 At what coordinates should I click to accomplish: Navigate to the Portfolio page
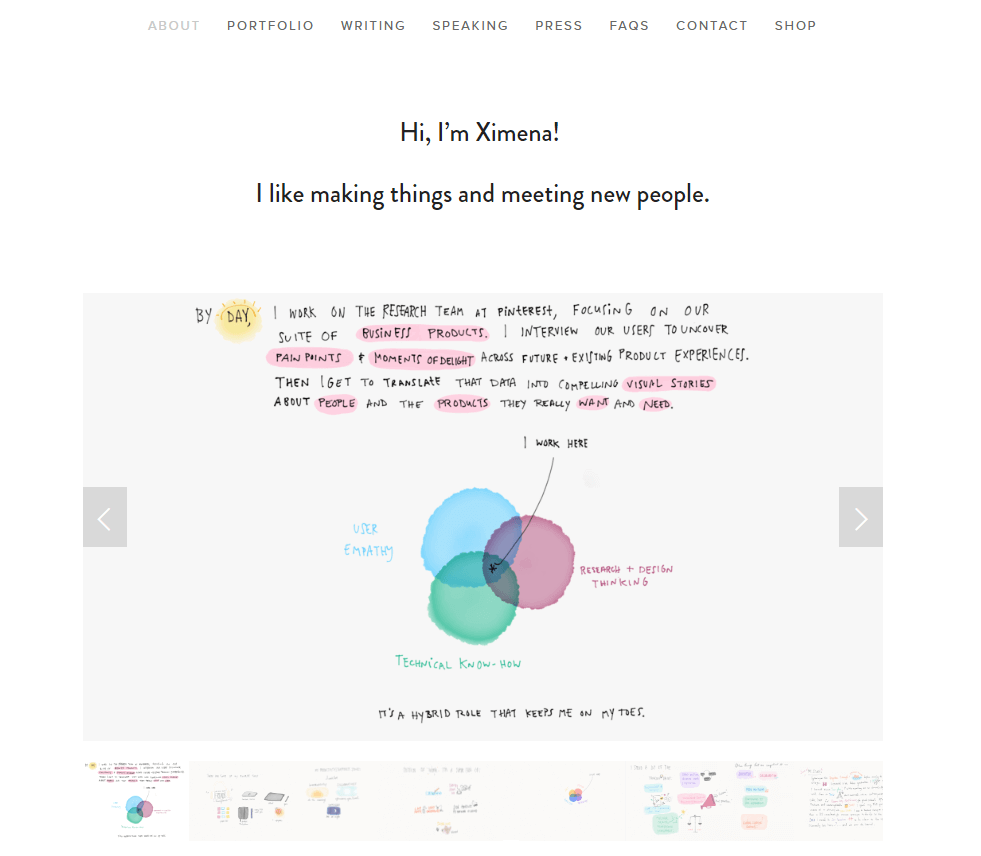point(270,26)
